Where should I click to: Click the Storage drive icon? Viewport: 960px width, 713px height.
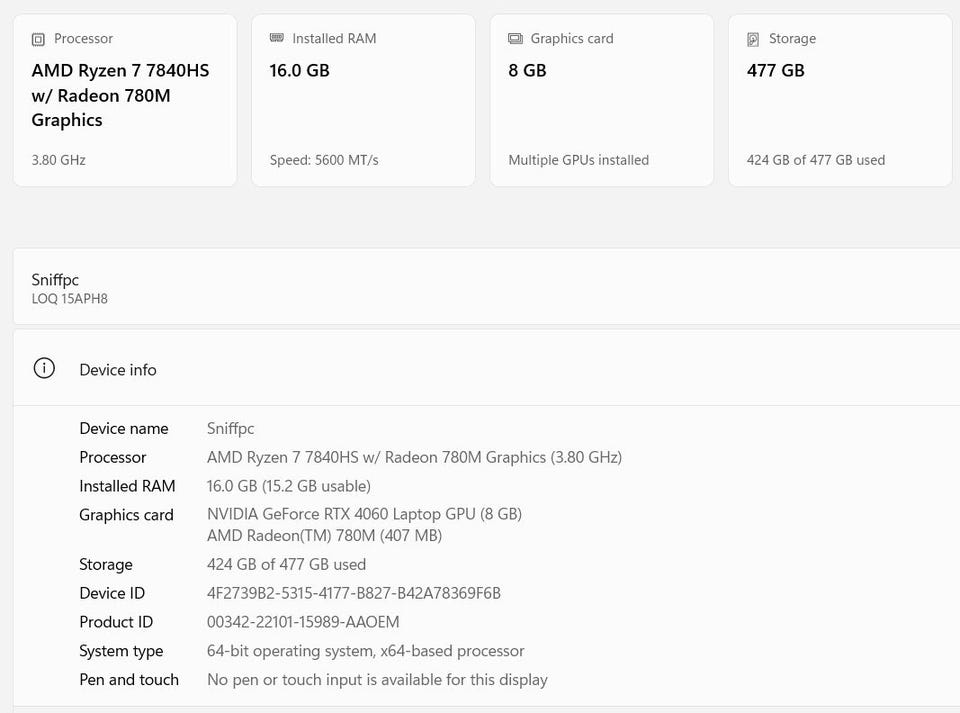753,39
